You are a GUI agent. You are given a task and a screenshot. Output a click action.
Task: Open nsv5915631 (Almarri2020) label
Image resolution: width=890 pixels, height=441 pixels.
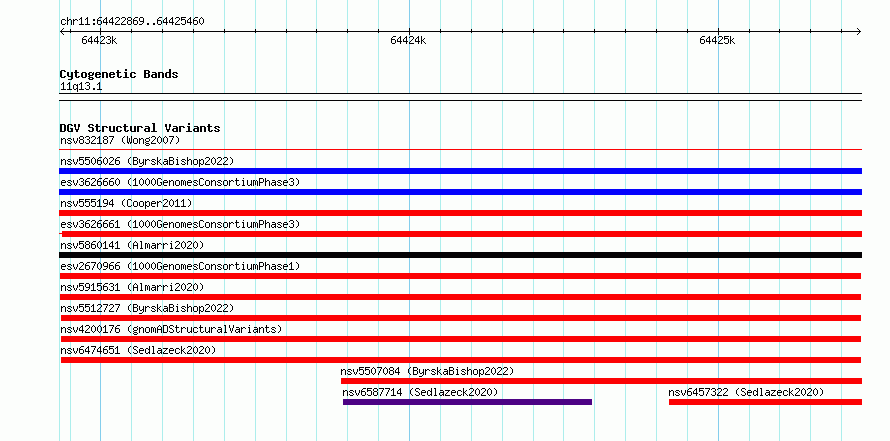[x=132, y=287]
